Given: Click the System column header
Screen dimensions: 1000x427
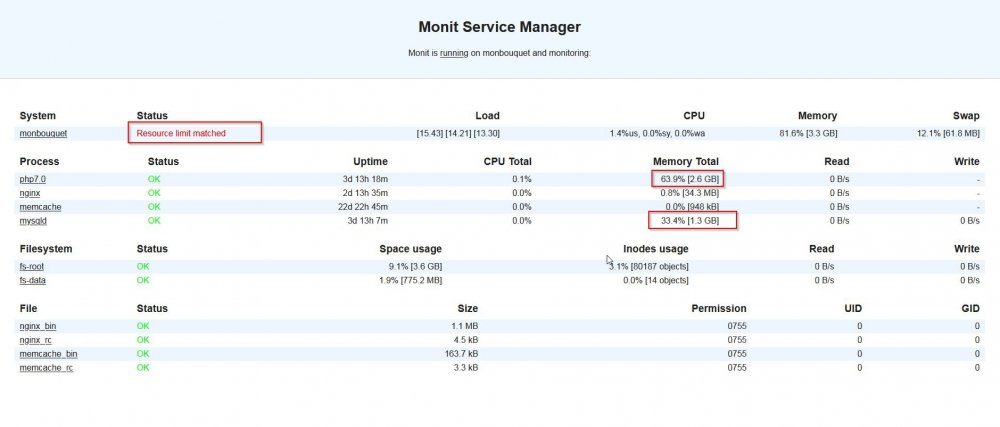Looking at the screenshot, I should point(38,116).
